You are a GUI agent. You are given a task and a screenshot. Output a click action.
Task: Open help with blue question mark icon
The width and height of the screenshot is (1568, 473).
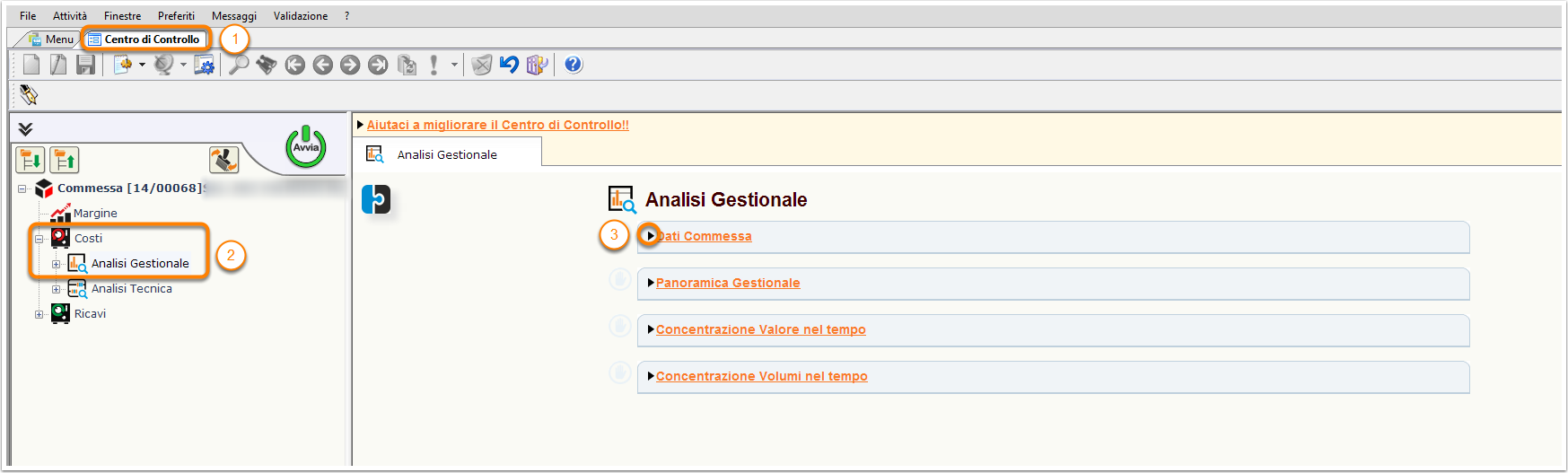tap(574, 65)
